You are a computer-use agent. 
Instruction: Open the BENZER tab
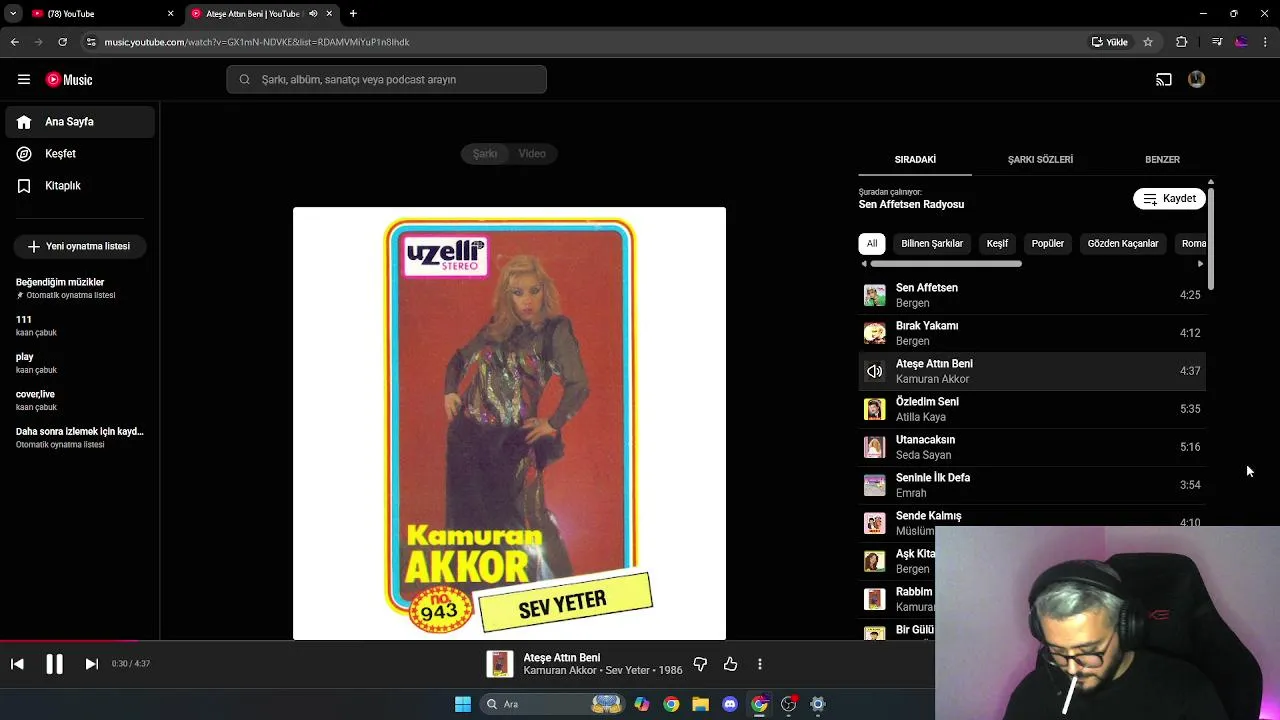coord(1162,160)
